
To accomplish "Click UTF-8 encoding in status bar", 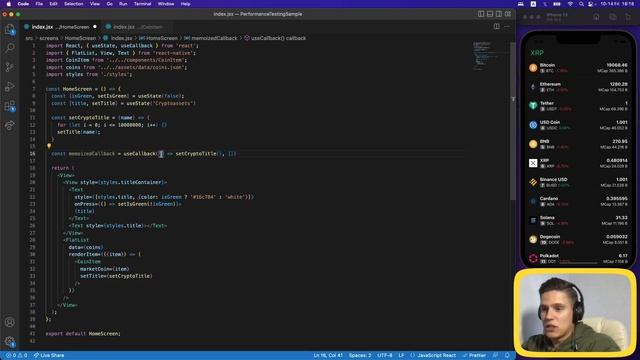I will 385,355.
